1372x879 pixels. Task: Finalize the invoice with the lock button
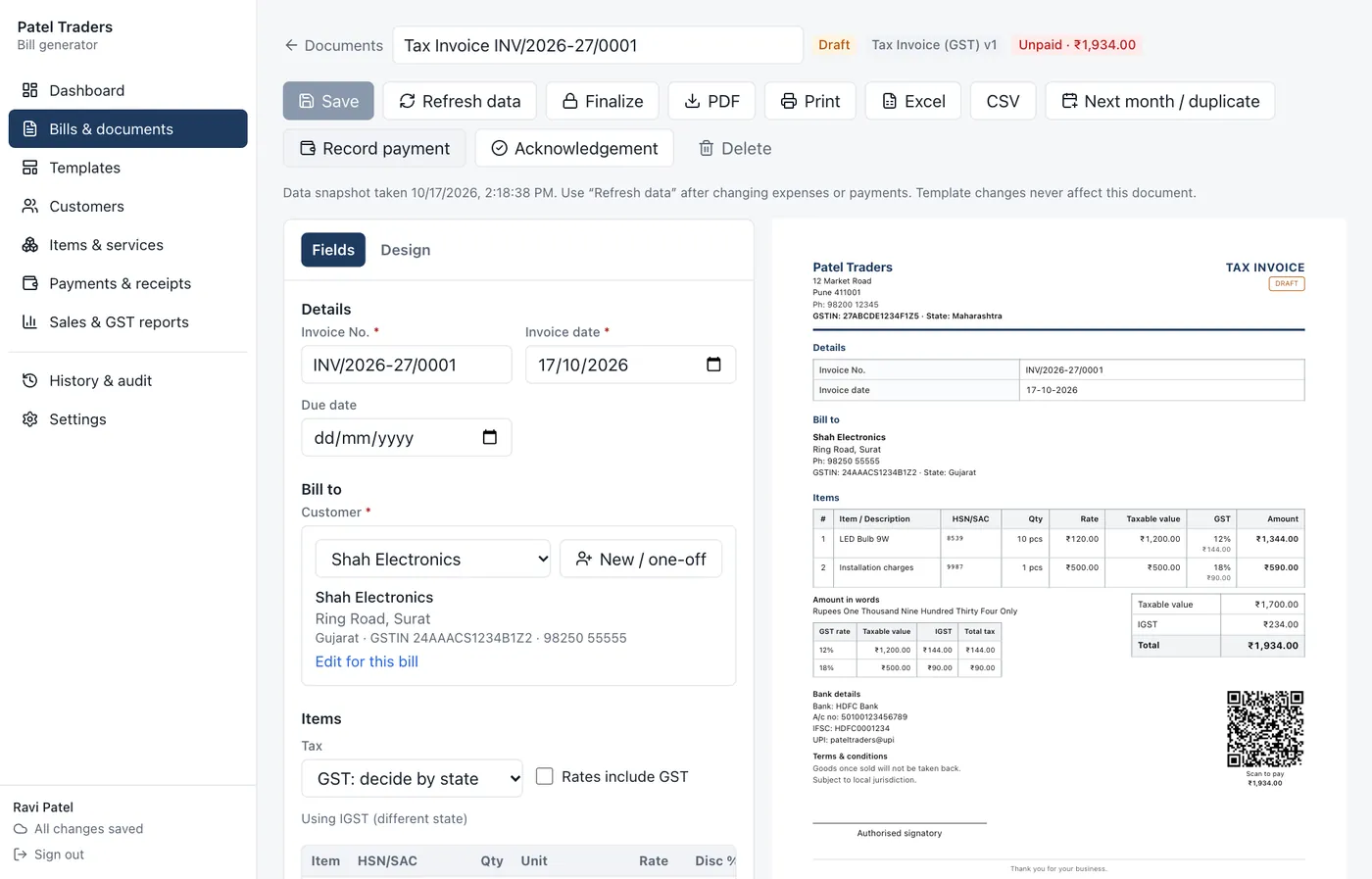pyautogui.click(x=603, y=101)
